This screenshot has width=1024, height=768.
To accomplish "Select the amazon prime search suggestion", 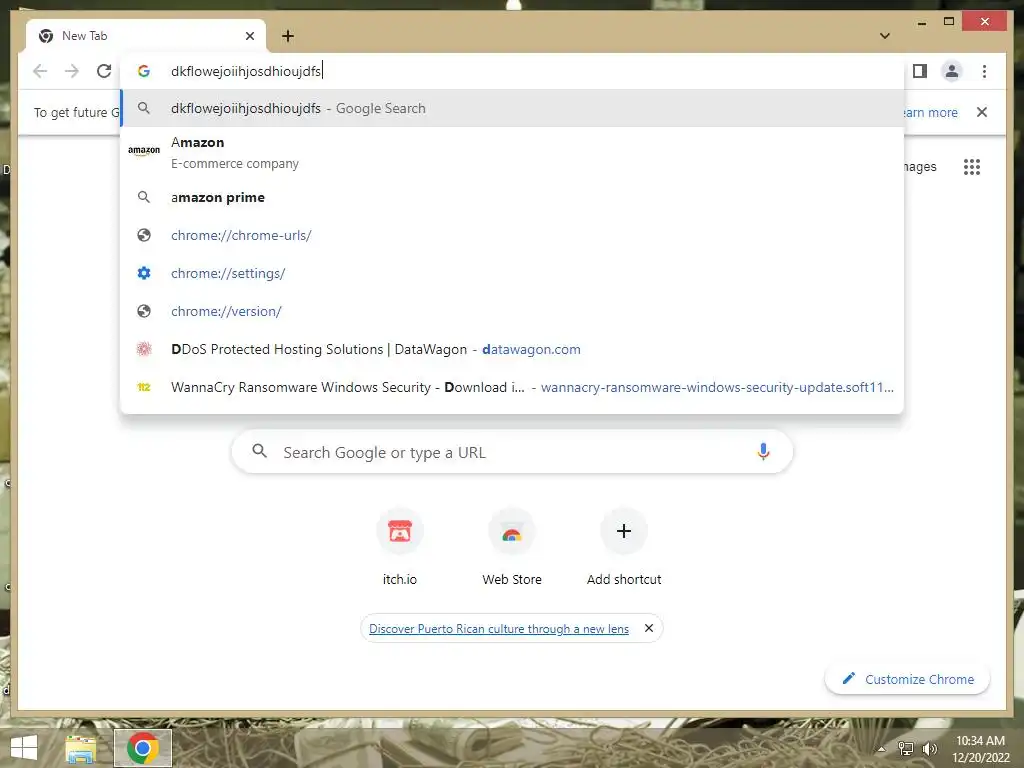I will tap(512, 197).
